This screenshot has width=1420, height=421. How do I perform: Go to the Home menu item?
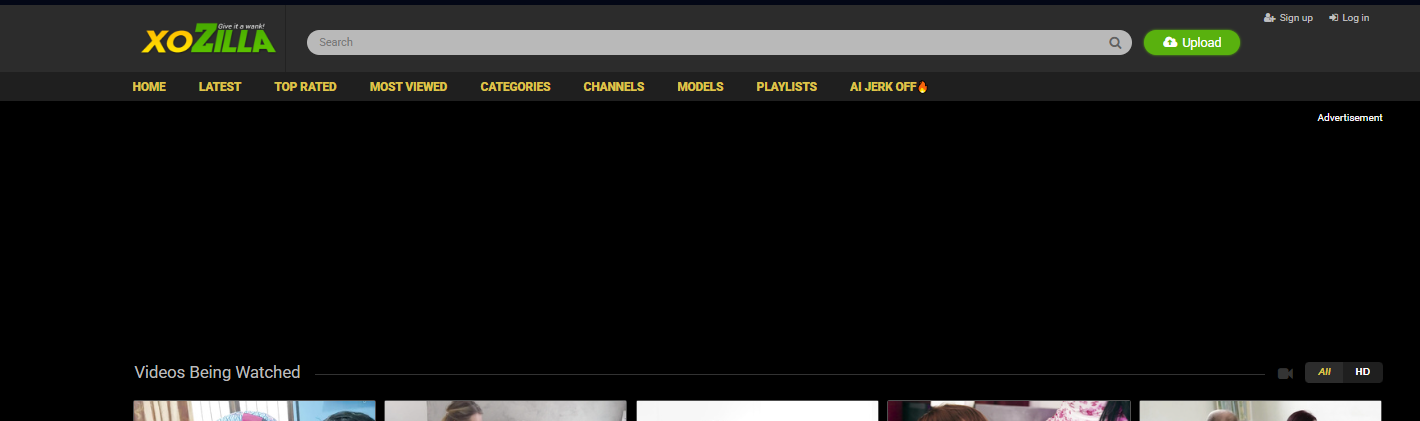click(149, 87)
